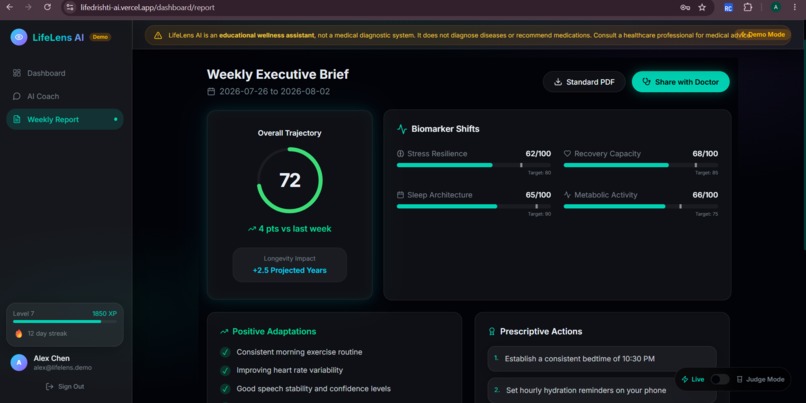Open the browser extensions puzzle icon
The width and height of the screenshot is (806, 403).
[x=747, y=7]
